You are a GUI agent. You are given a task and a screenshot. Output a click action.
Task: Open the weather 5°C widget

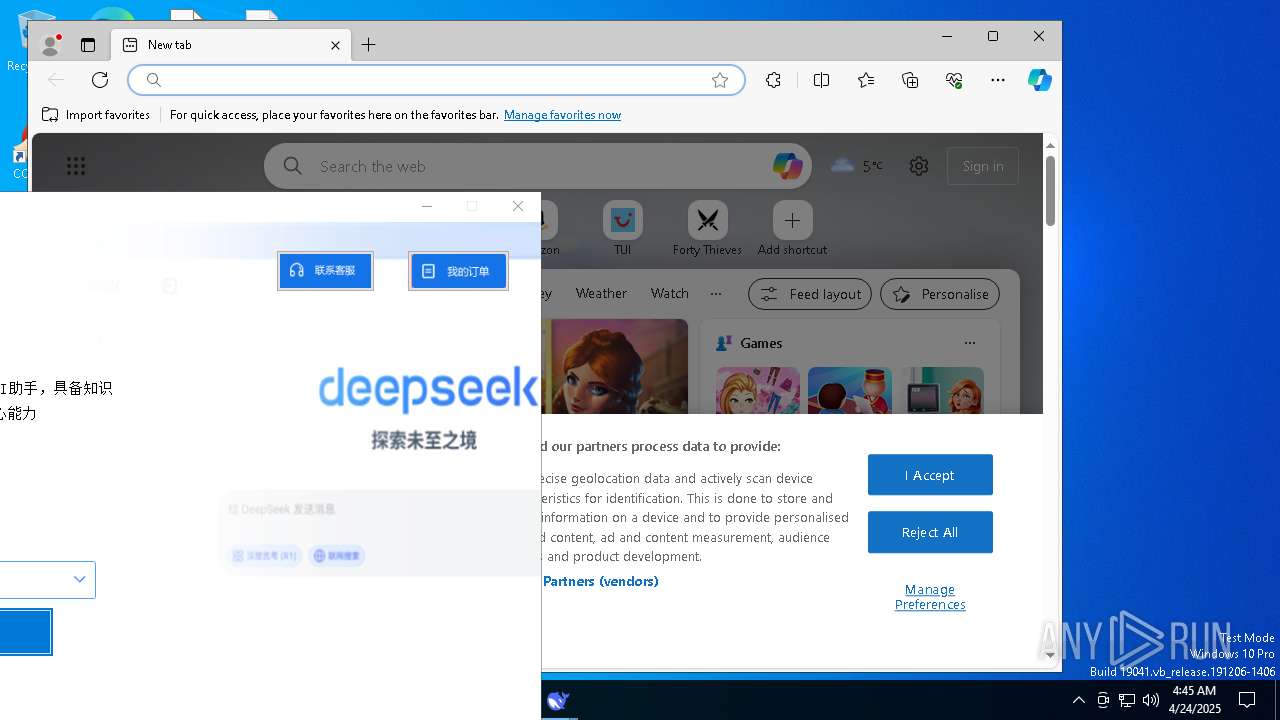coord(857,166)
